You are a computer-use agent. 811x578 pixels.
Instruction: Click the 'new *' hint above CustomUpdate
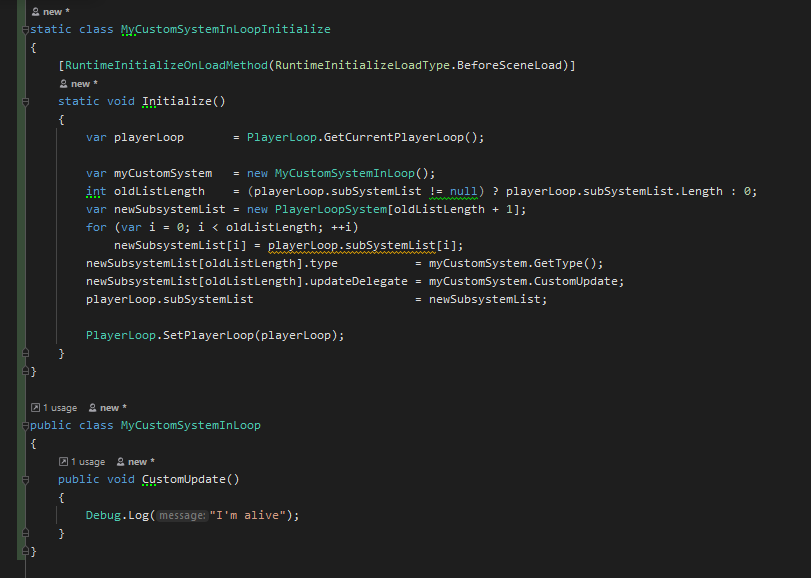(140, 461)
